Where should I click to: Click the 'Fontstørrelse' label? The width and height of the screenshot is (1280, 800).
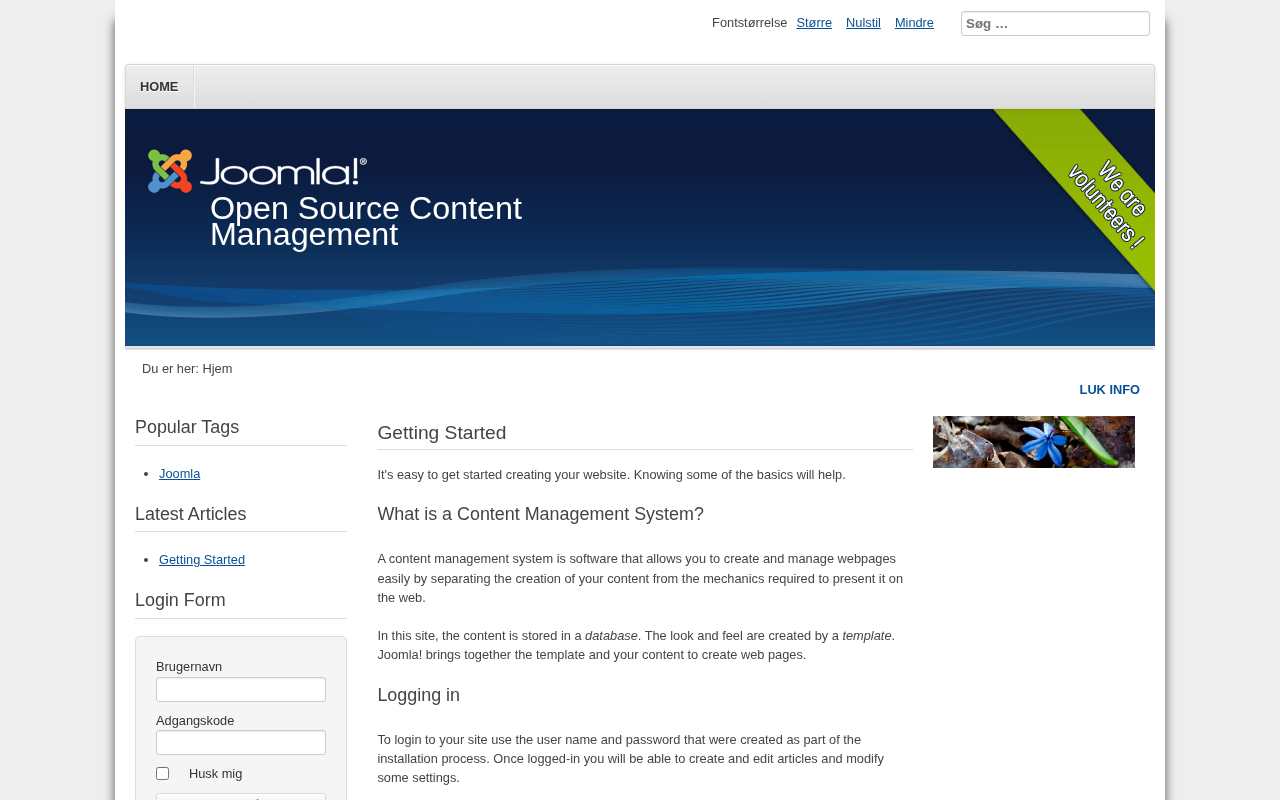[x=750, y=23]
